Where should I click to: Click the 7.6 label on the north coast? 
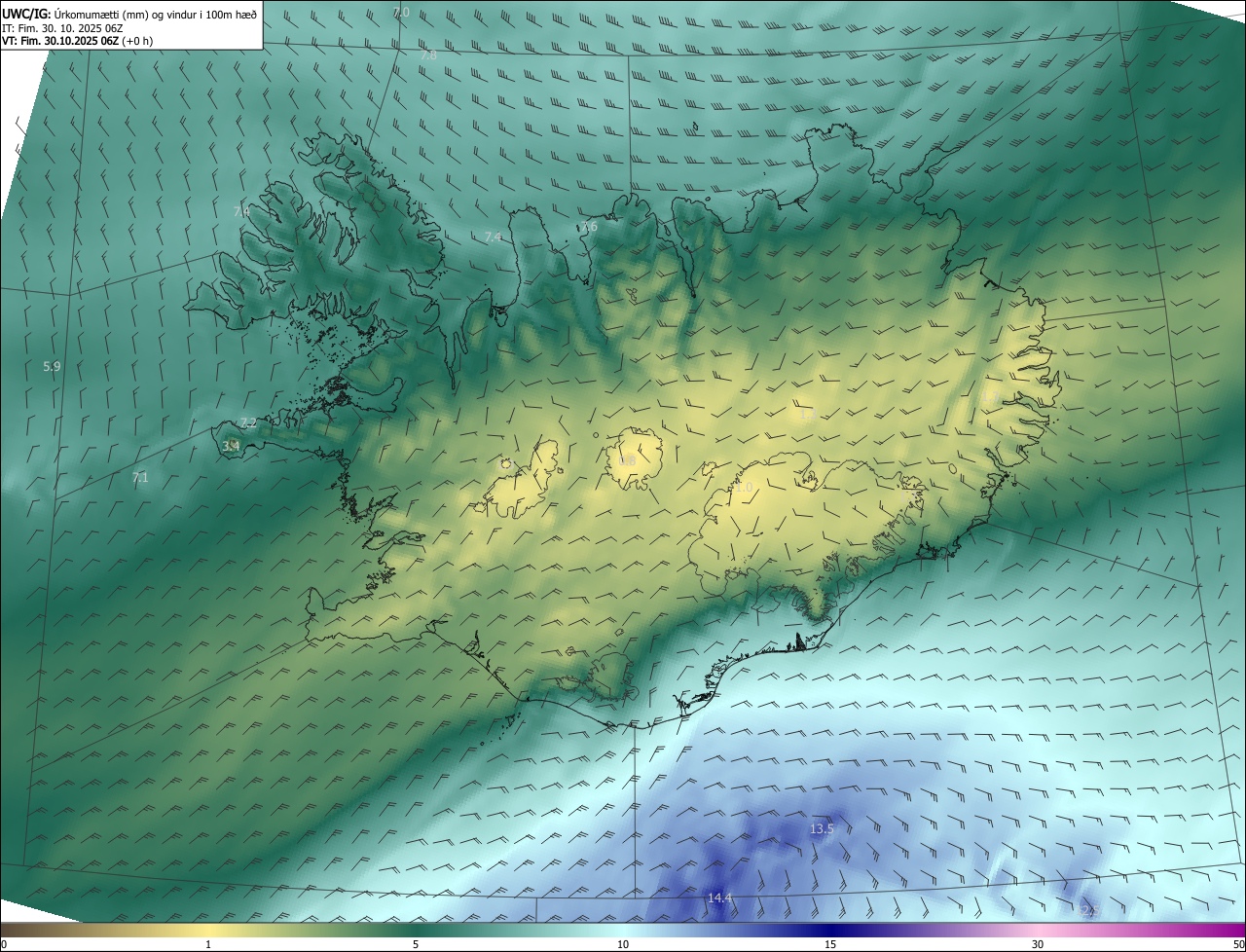pyautogui.click(x=589, y=227)
